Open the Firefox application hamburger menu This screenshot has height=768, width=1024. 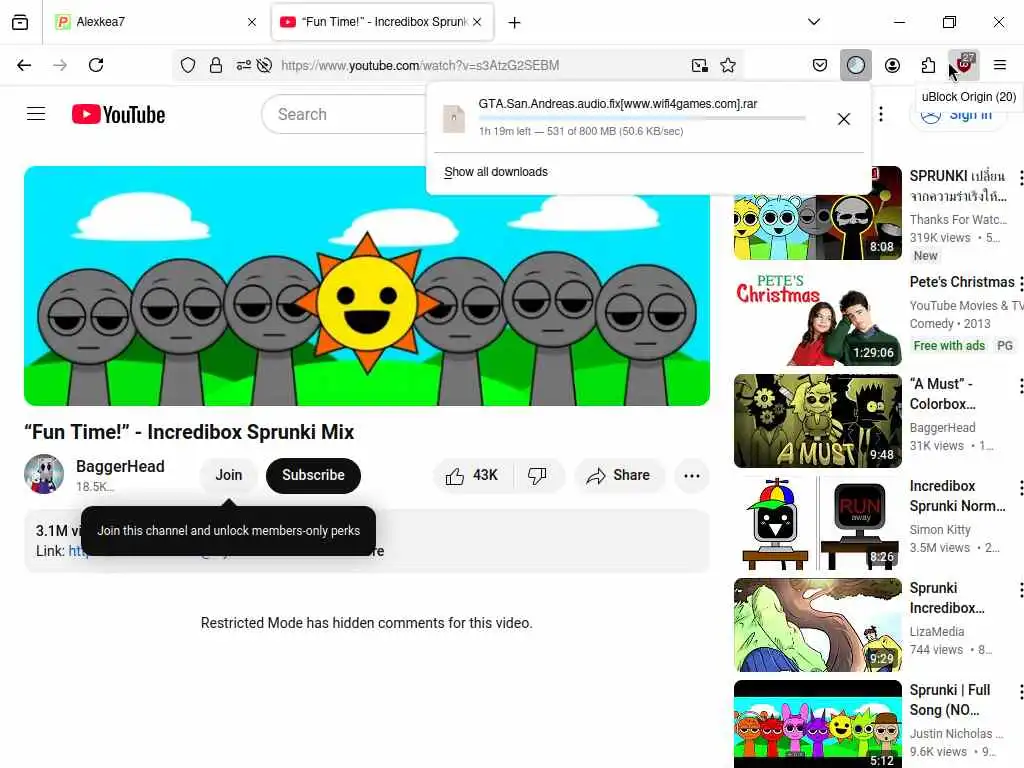(999, 65)
